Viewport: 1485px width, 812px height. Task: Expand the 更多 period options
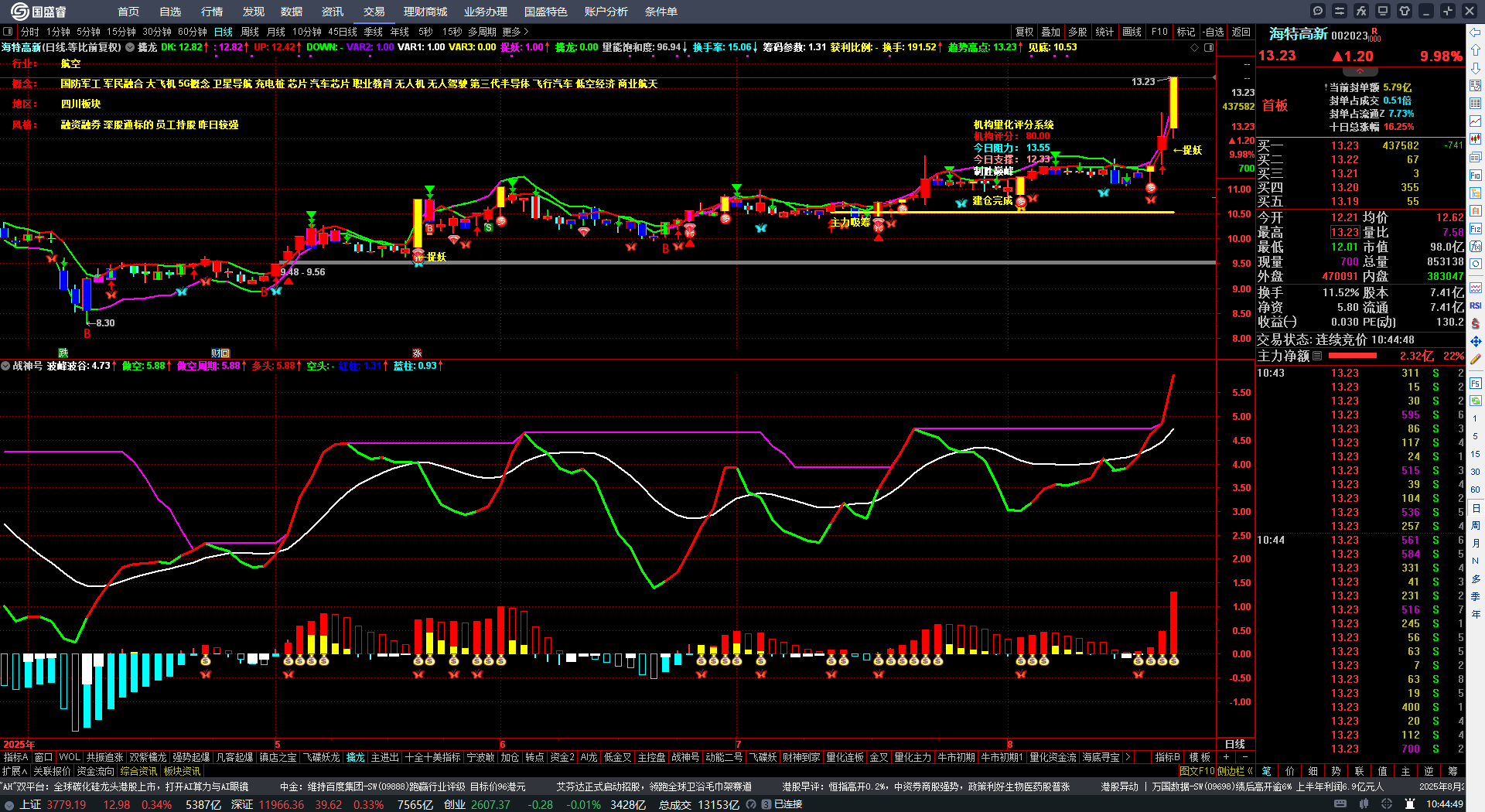(515, 32)
